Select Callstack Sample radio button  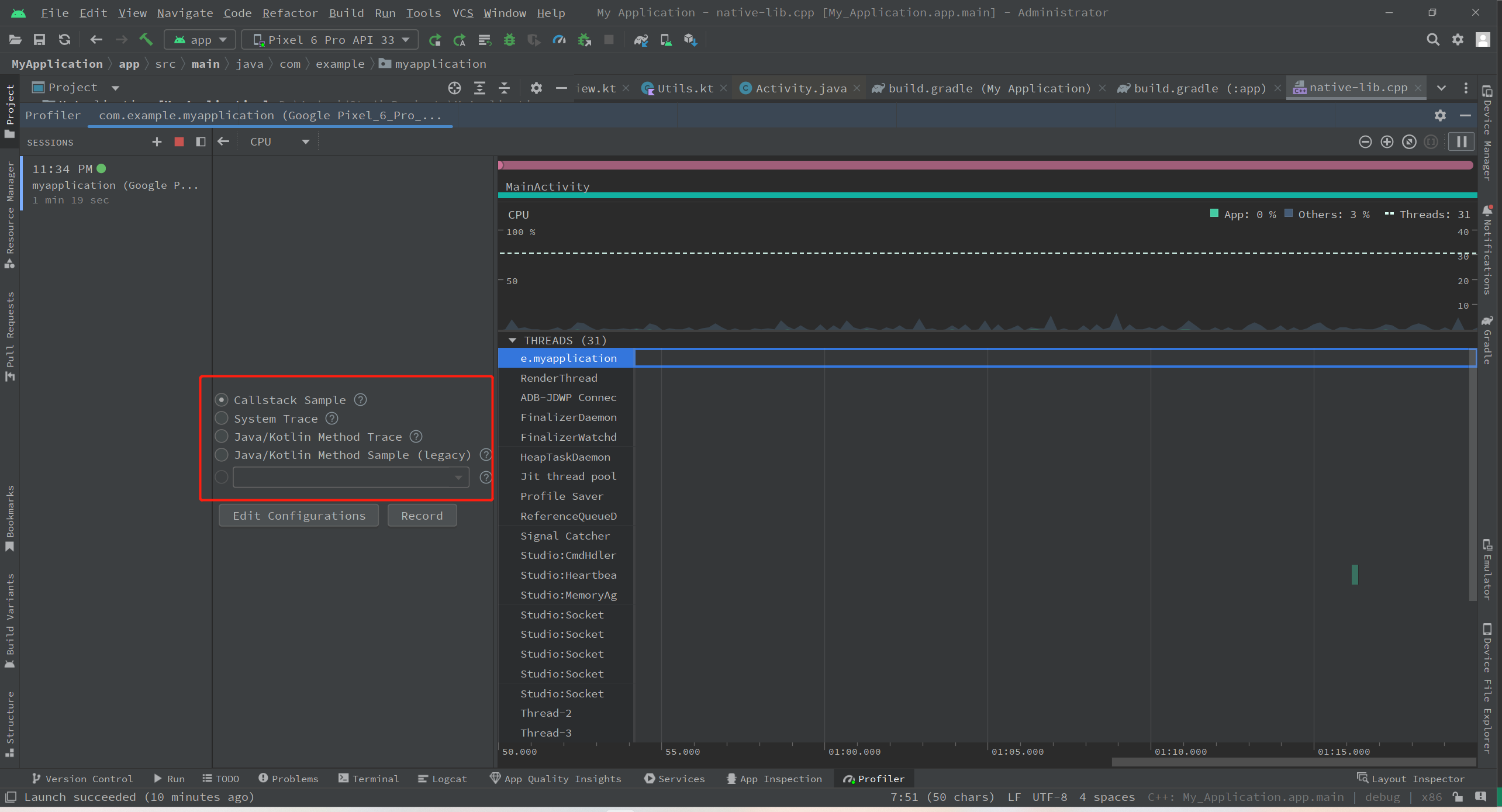222,400
